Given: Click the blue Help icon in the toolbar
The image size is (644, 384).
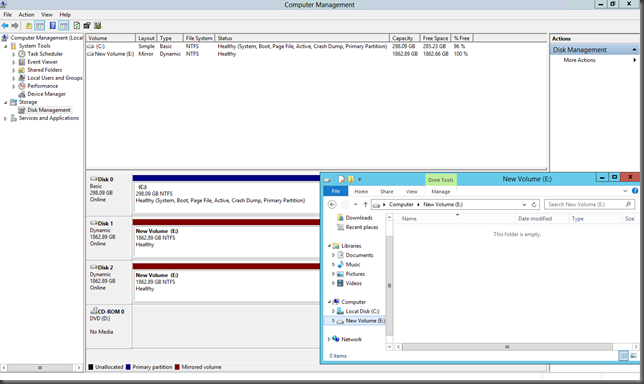Looking at the screenshot, I should (53, 25).
